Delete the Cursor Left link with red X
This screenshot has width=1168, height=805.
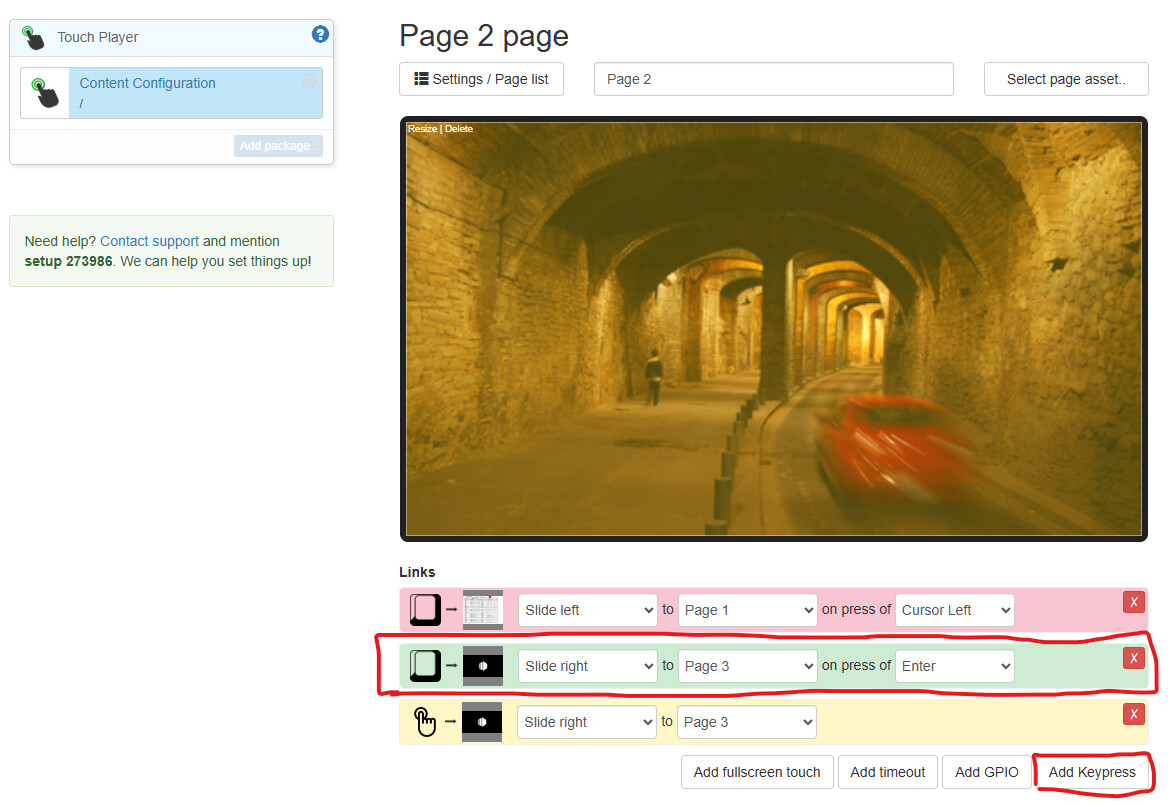(x=1133, y=602)
